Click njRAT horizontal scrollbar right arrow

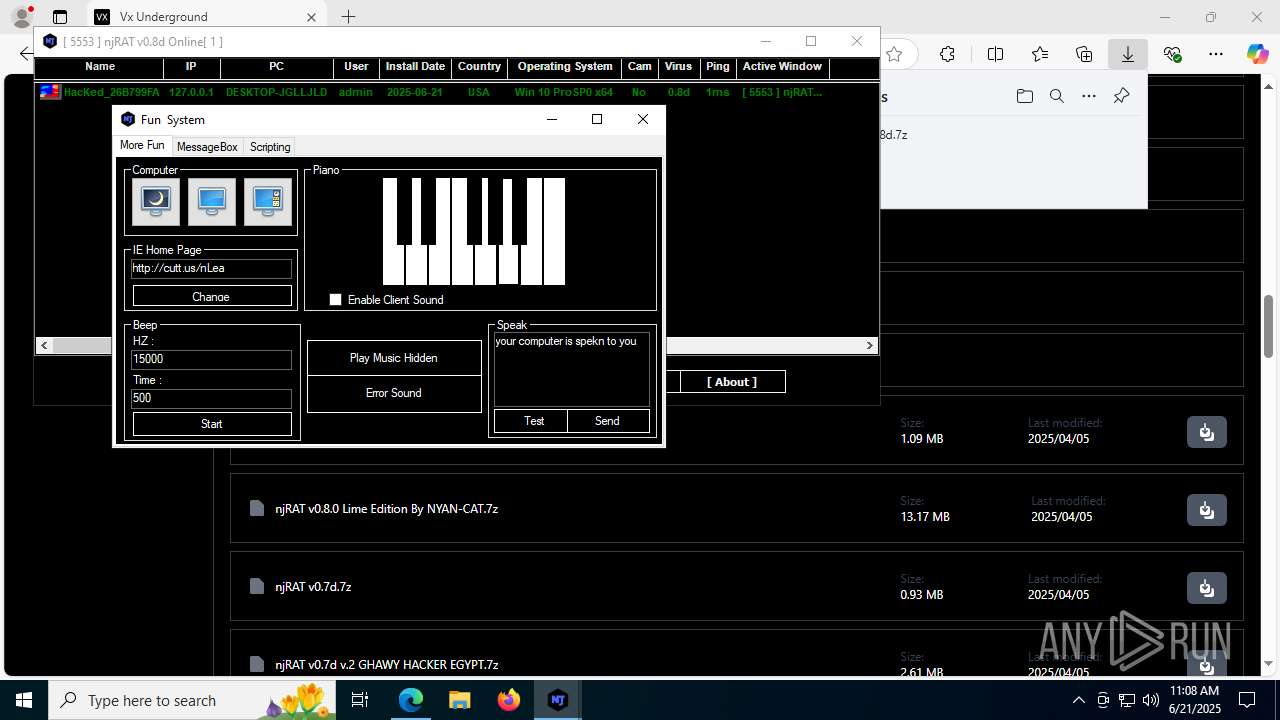click(870, 346)
